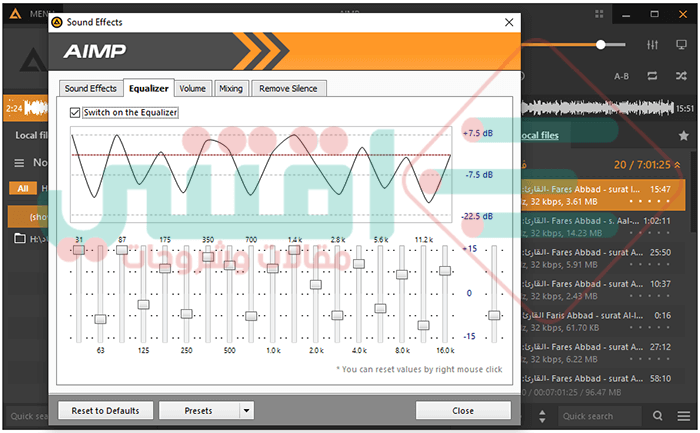Click the up/down sort arrows icon
The image size is (700, 433).
(x=542, y=416)
